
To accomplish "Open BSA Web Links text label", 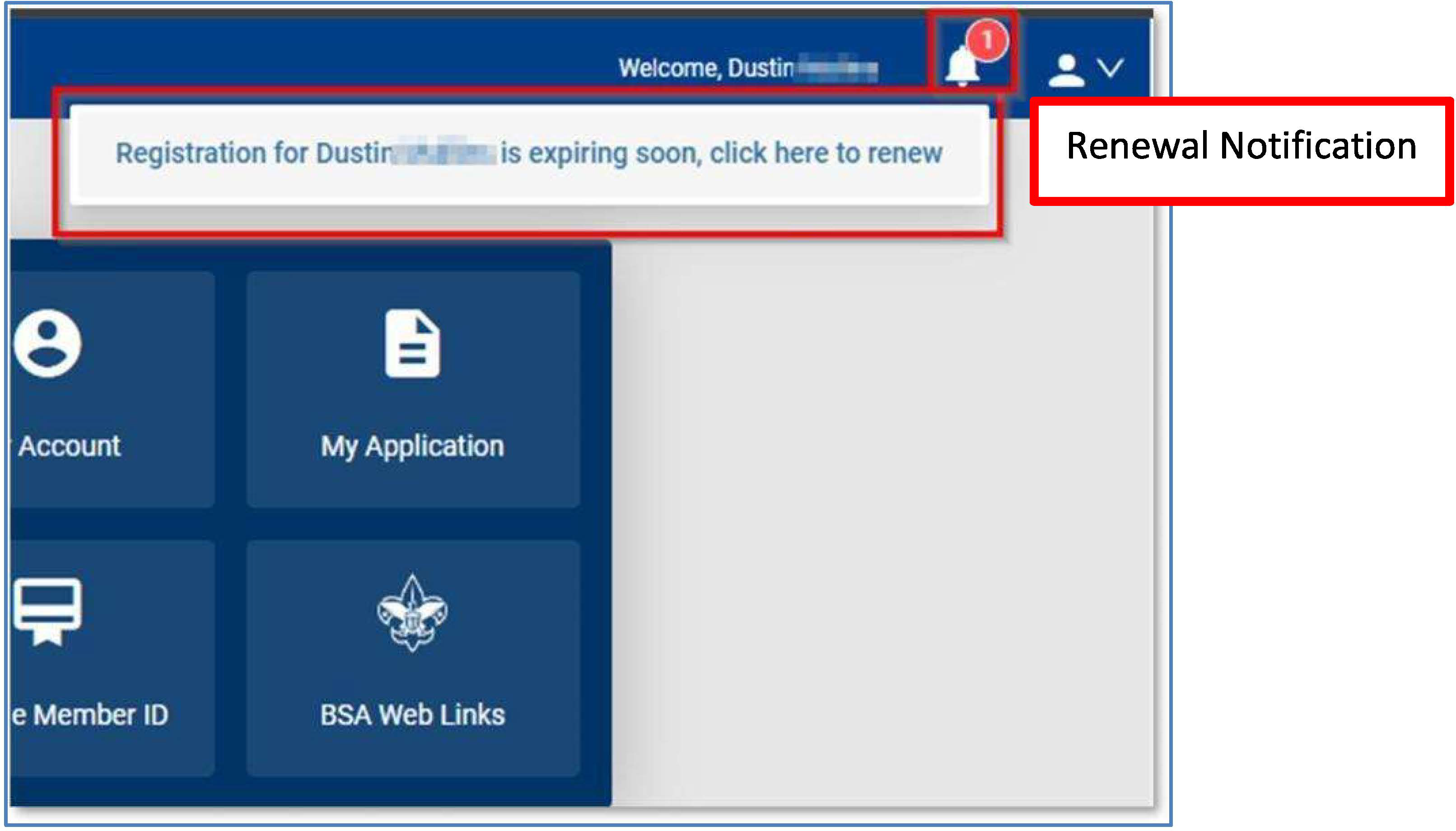I will point(412,714).
